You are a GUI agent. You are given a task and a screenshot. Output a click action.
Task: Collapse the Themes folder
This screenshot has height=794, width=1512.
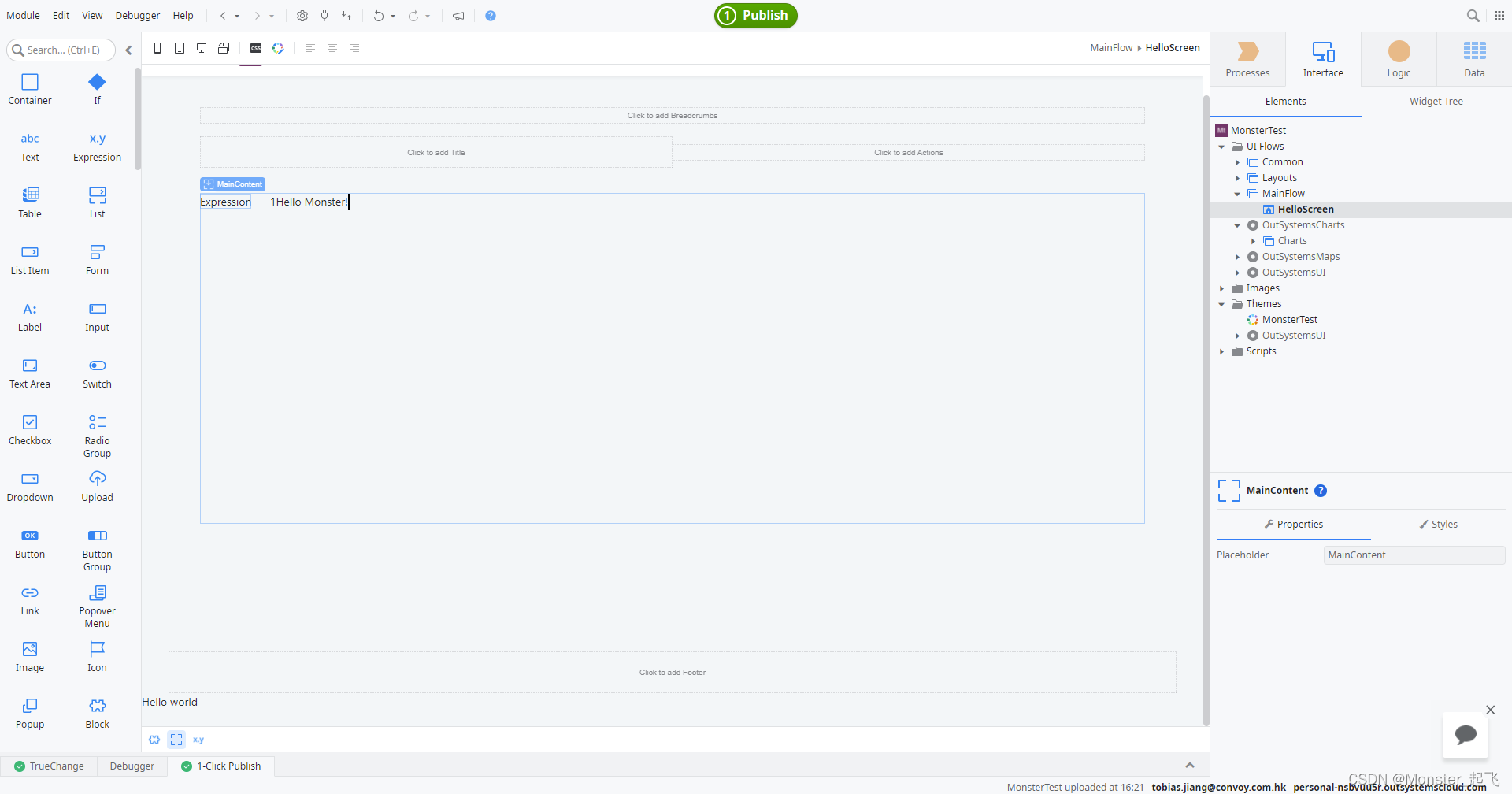point(1221,304)
